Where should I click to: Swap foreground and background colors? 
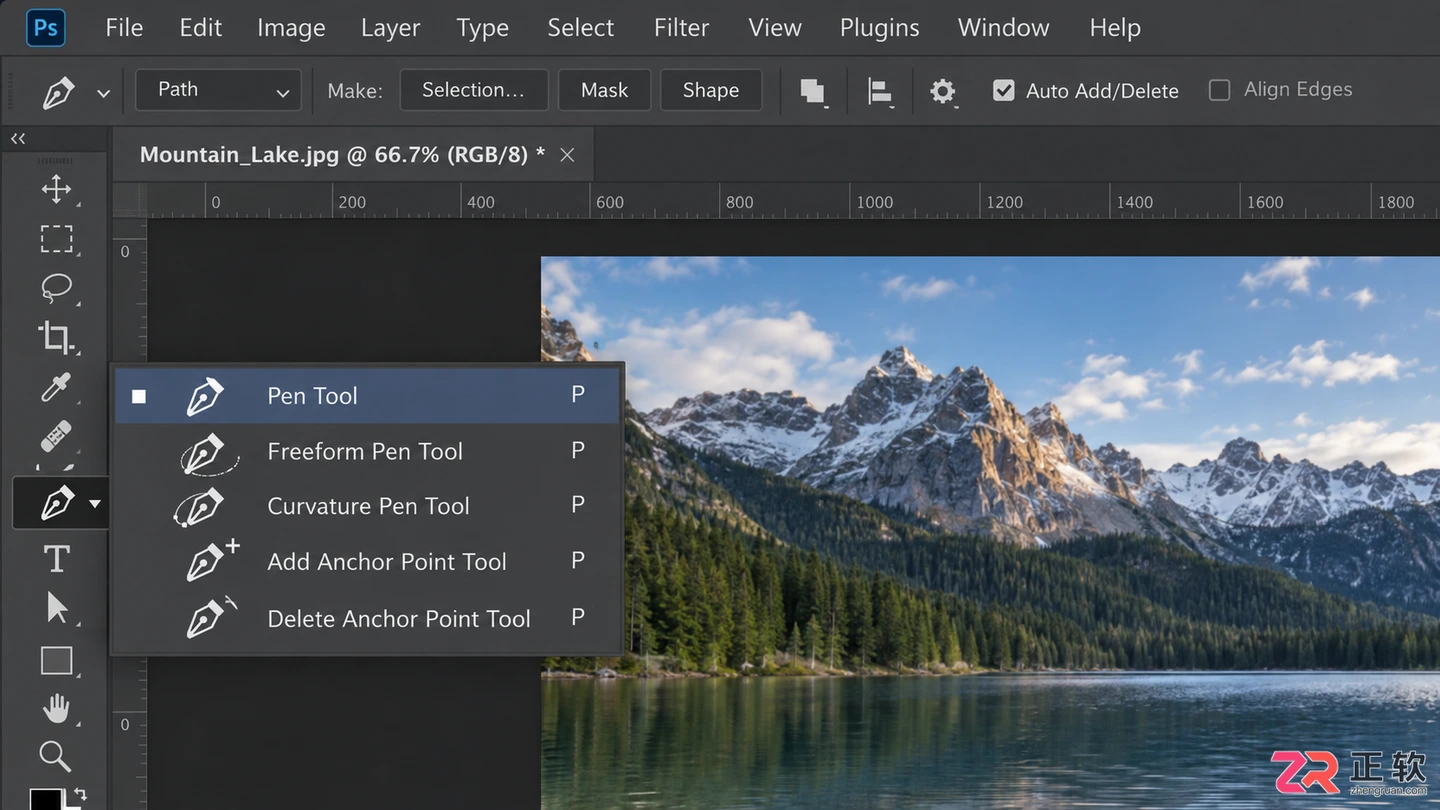(x=80, y=794)
